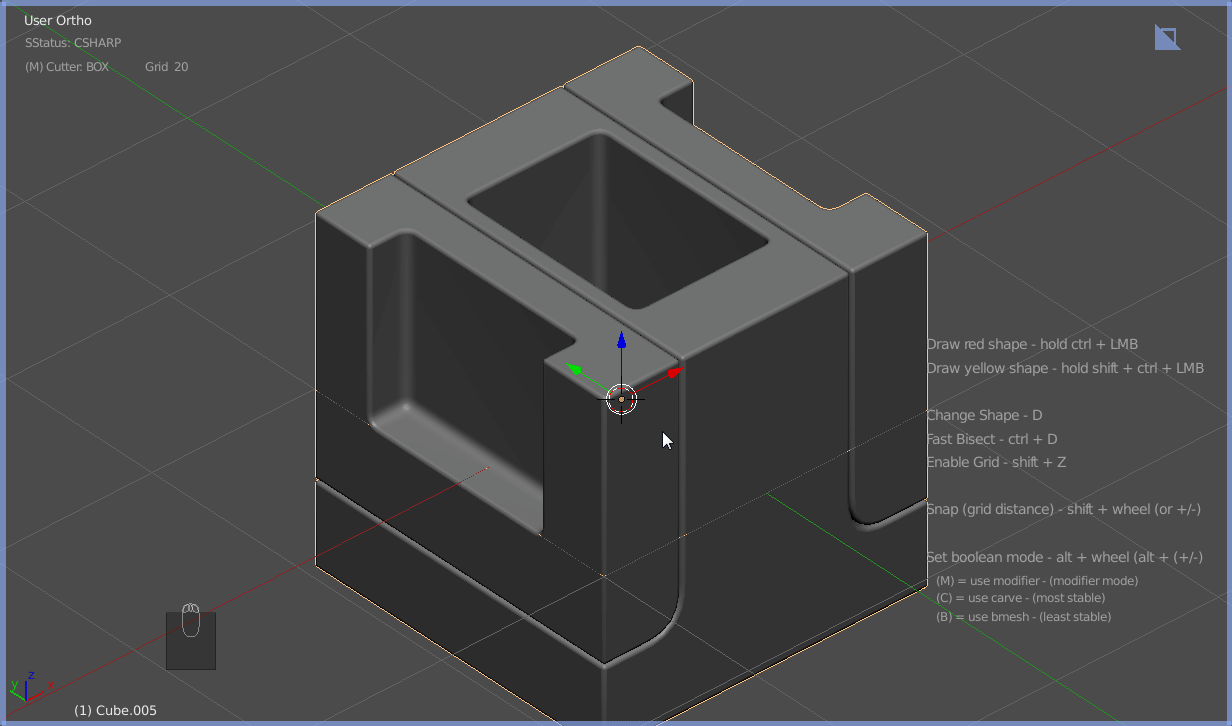The height and width of the screenshot is (726, 1232).
Task: Click the "Enable Grid - shift + Z" text
Action: (997, 462)
